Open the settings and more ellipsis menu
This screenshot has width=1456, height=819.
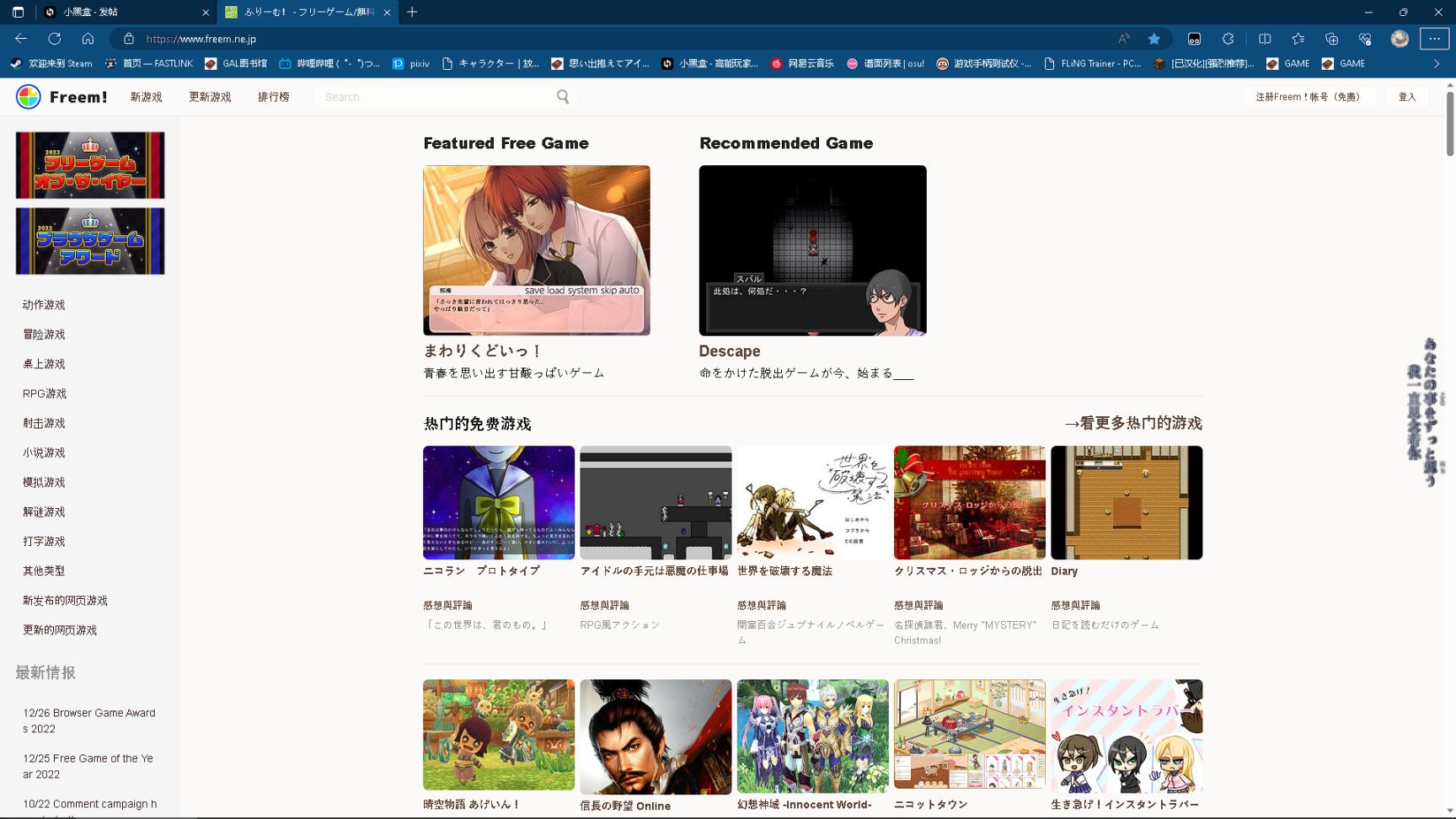tap(1434, 39)
